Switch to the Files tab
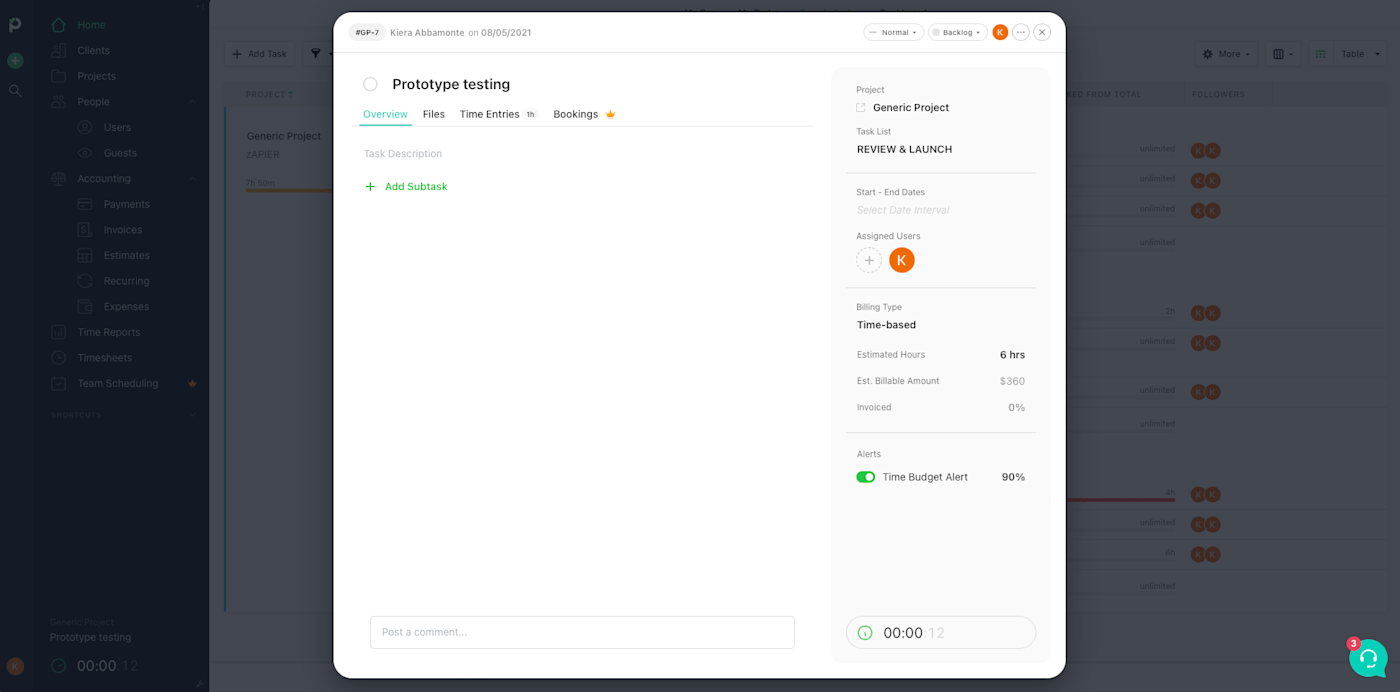 pyautogui.click(x=433, y=114)
